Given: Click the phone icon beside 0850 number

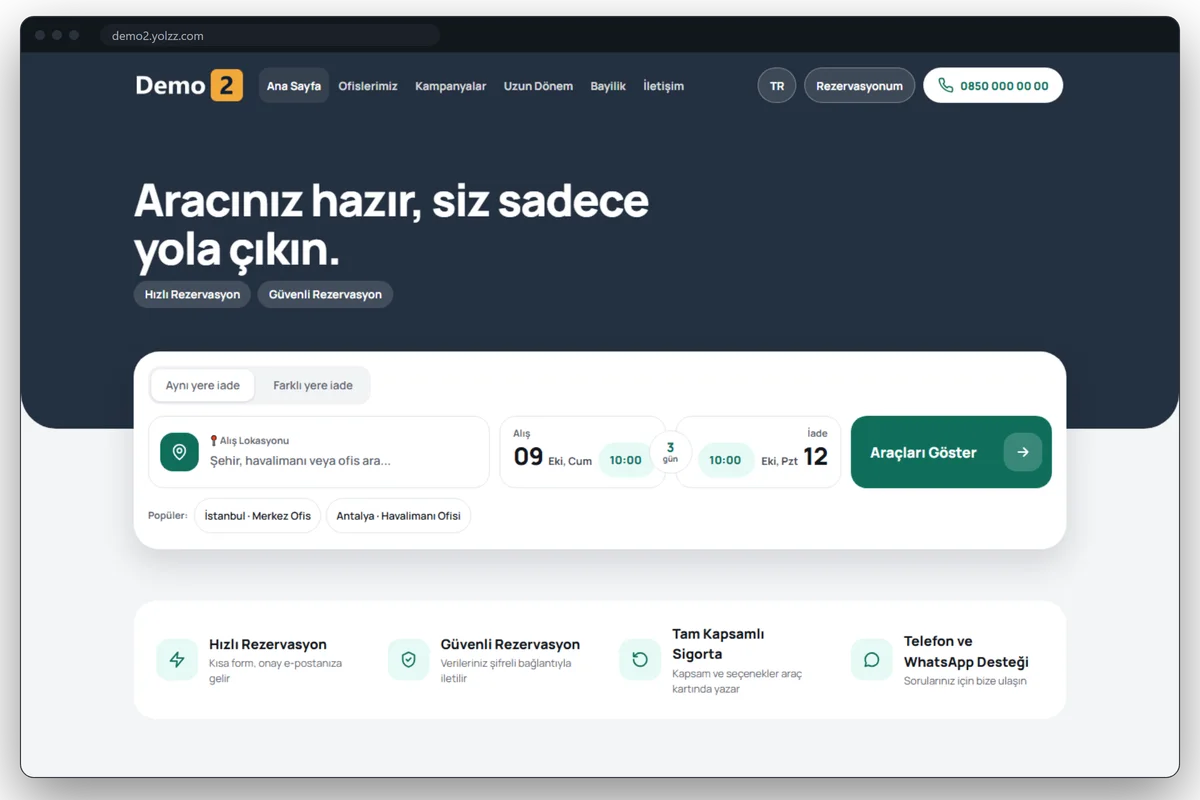Looking at the screenshot, I should (945, 86).
